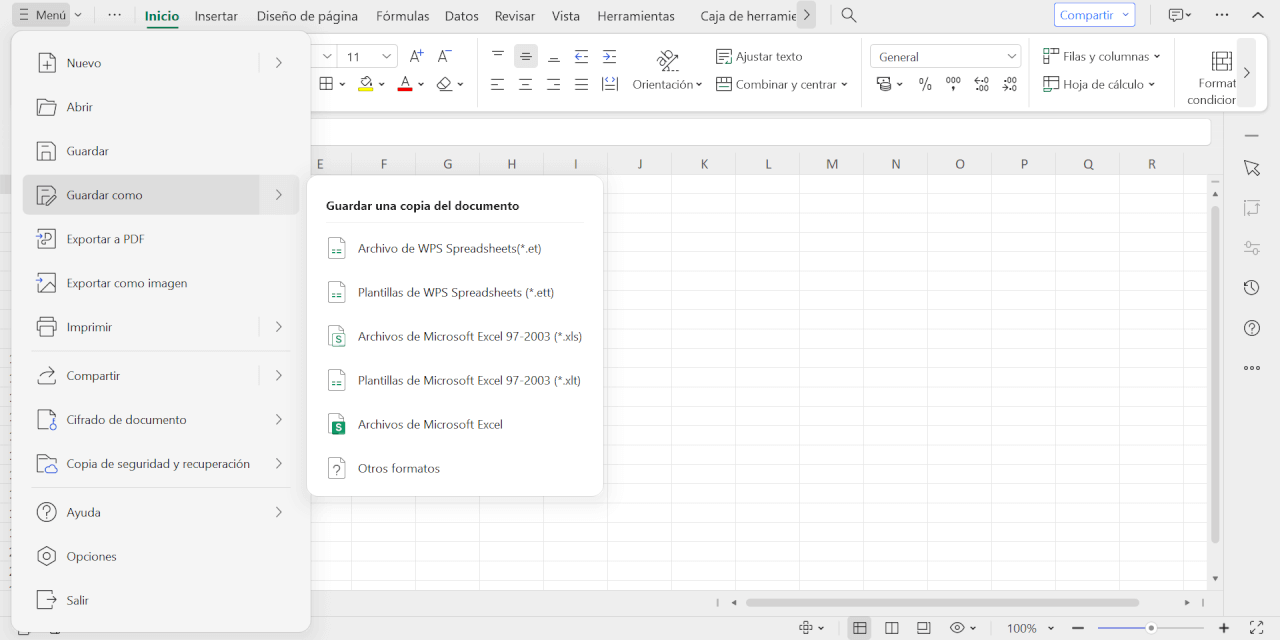This screenshot has width=1280, height=640.
Task: Click the zoom slider handle
Action: tap(1151, 628)
